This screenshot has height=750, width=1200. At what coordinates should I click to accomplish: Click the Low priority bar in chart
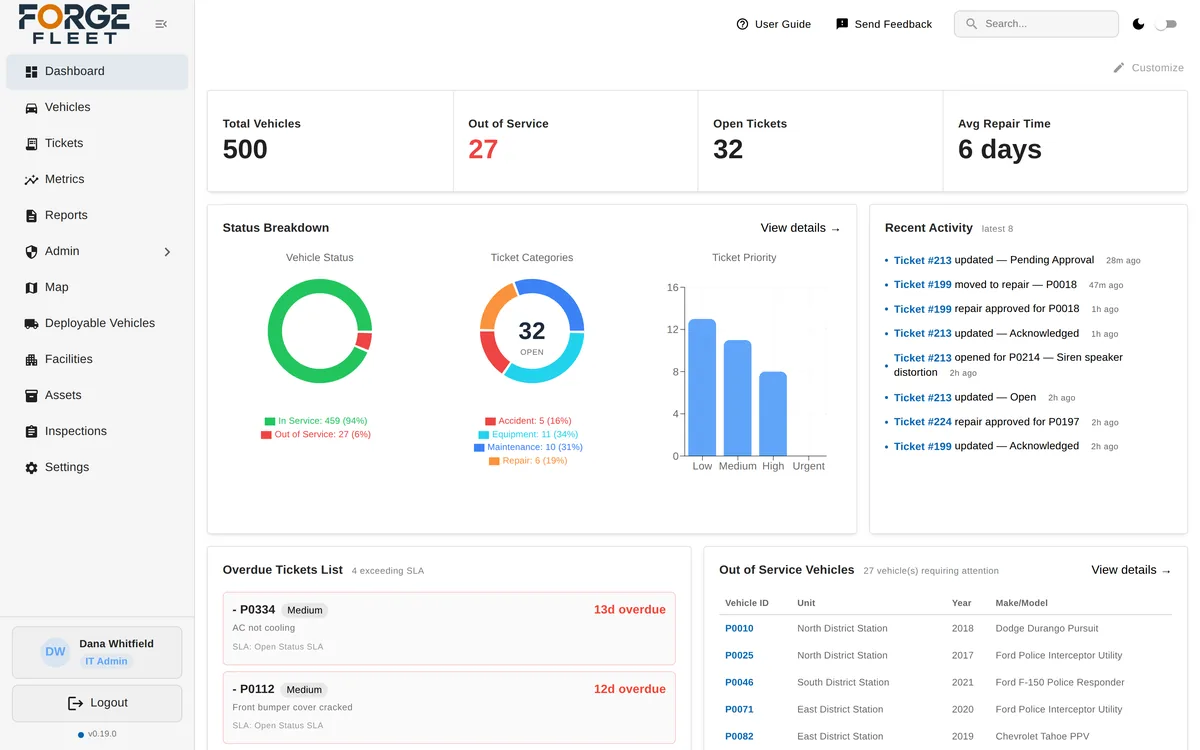point(702,388)
